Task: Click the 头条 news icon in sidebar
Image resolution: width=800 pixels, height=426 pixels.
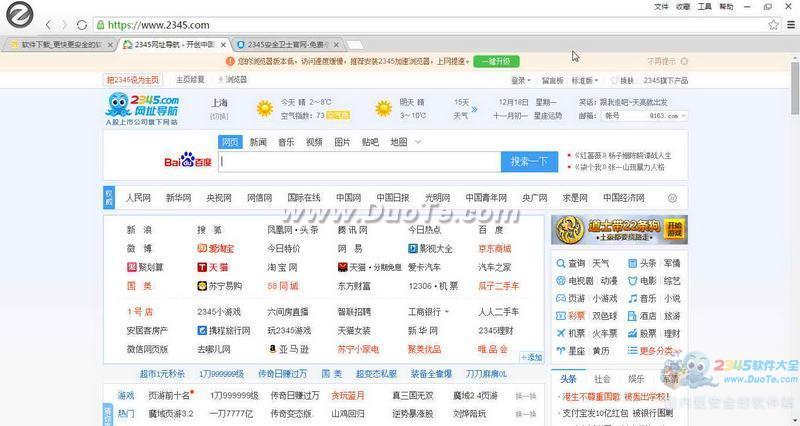Action: 633,263
